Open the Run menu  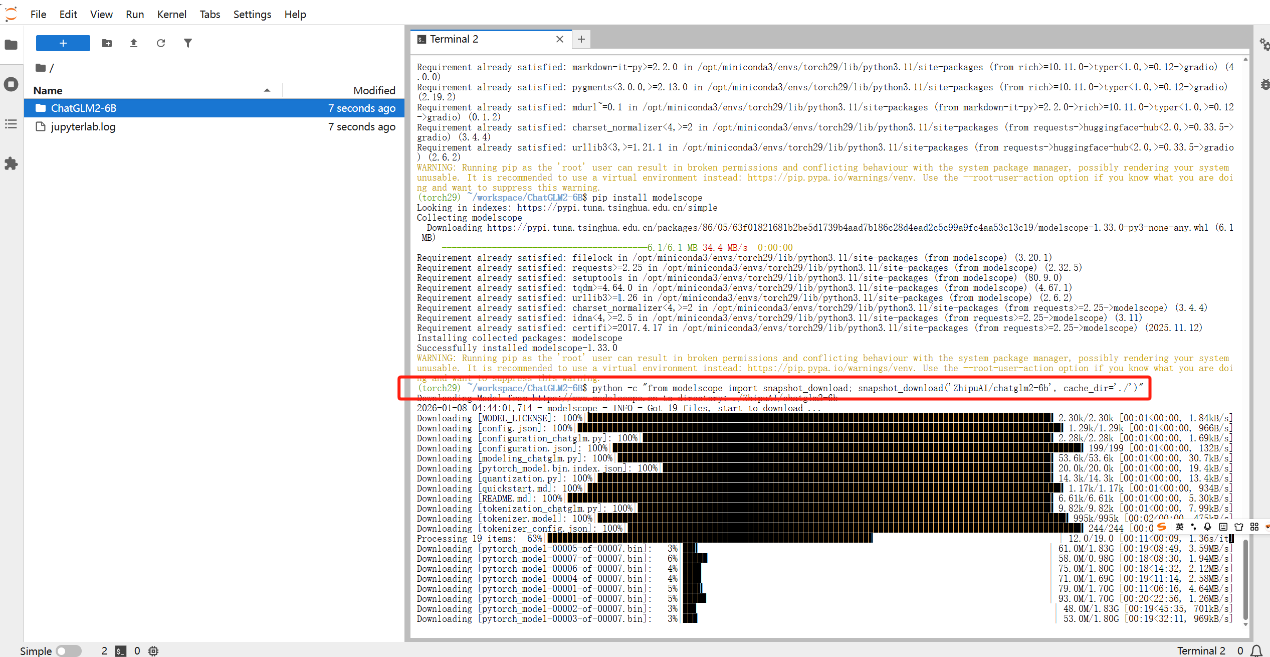coord(135,15)
